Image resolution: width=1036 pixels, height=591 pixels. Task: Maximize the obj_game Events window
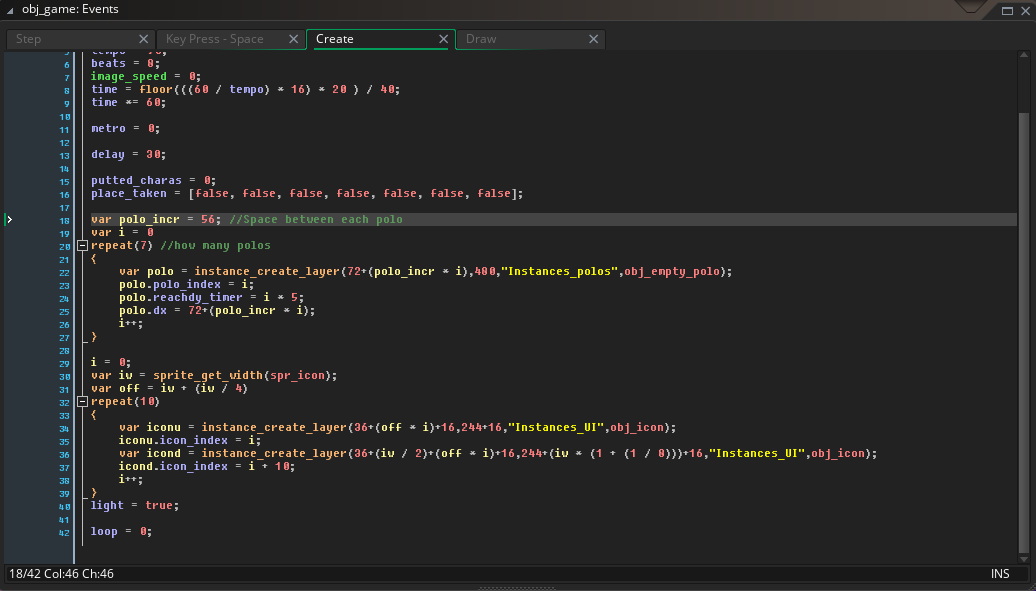(1008, 11)
